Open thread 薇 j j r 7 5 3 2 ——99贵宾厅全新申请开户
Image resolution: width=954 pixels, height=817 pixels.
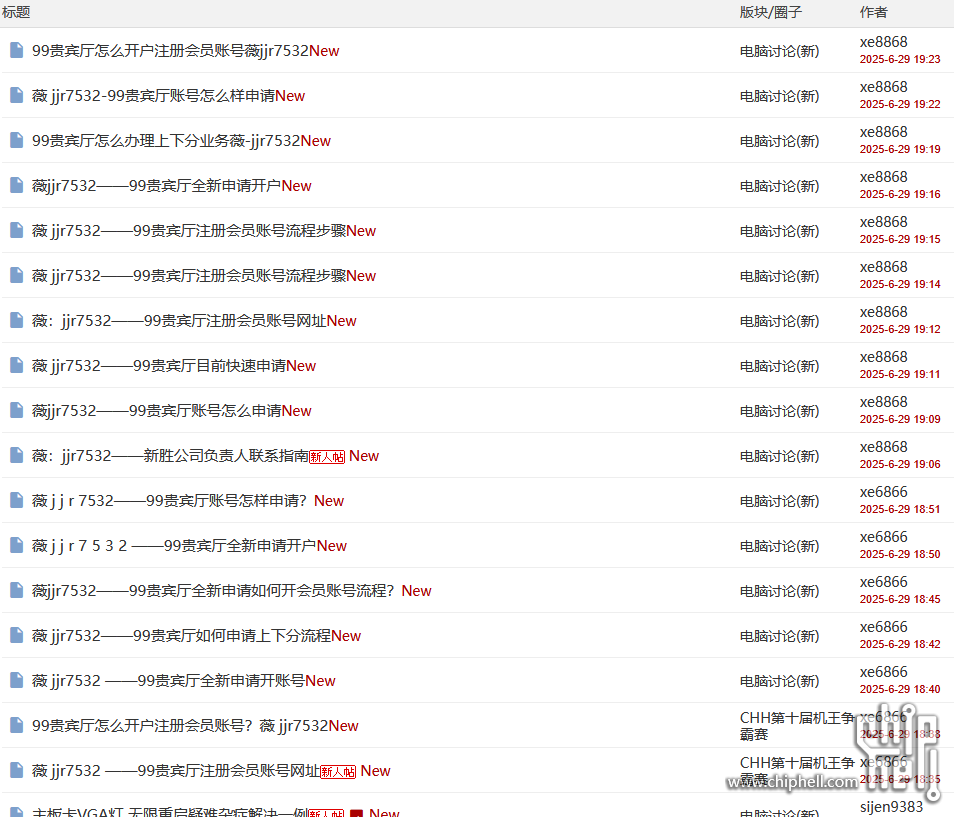pos(174,546)
